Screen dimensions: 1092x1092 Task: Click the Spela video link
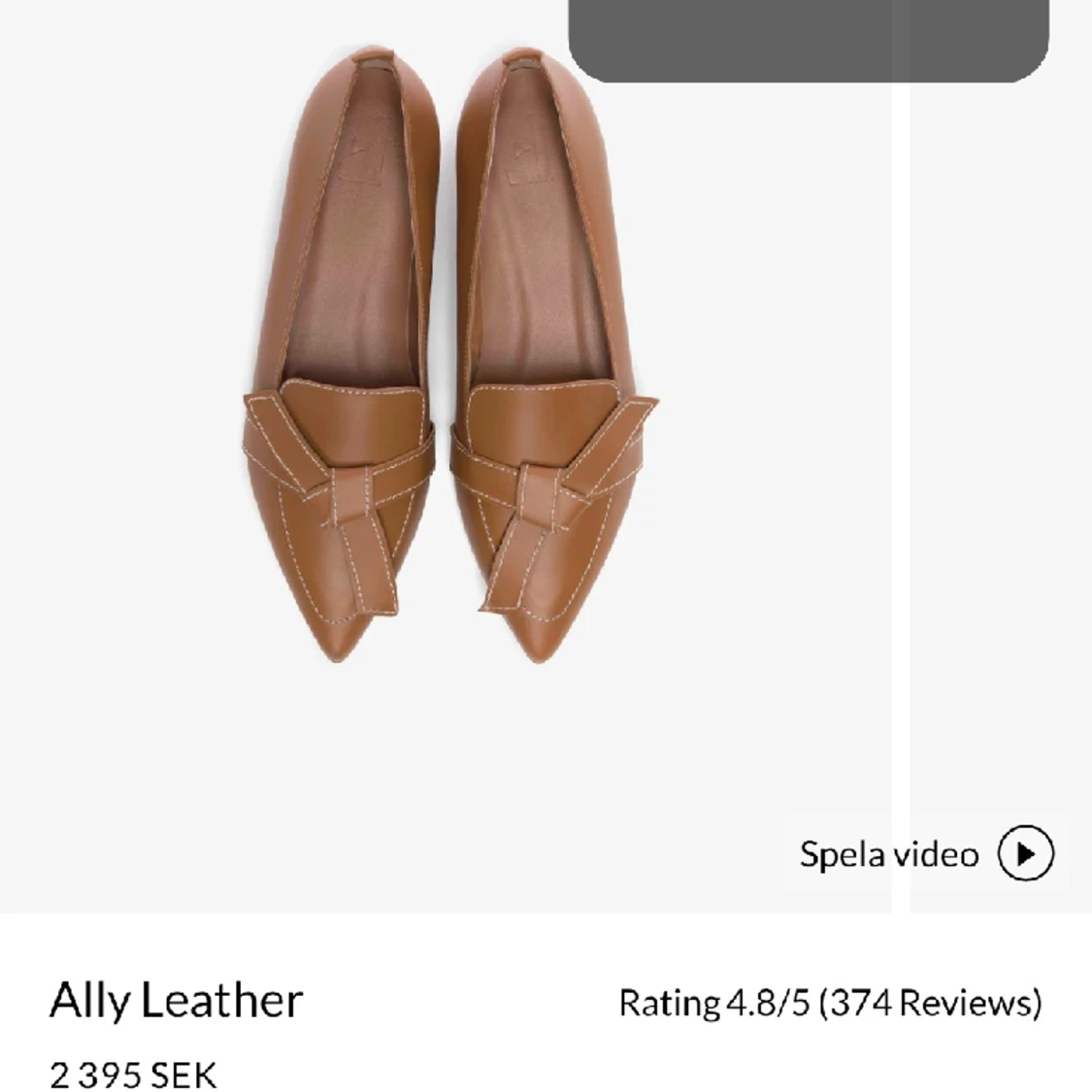pyautogui.click(x=887, y=855)
